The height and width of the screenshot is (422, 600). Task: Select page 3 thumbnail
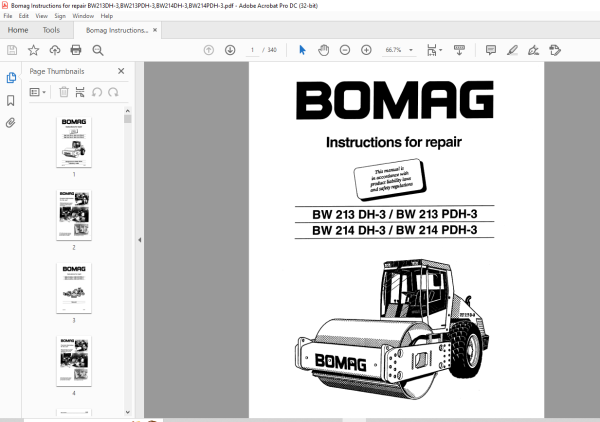click(x=74, y=288)
